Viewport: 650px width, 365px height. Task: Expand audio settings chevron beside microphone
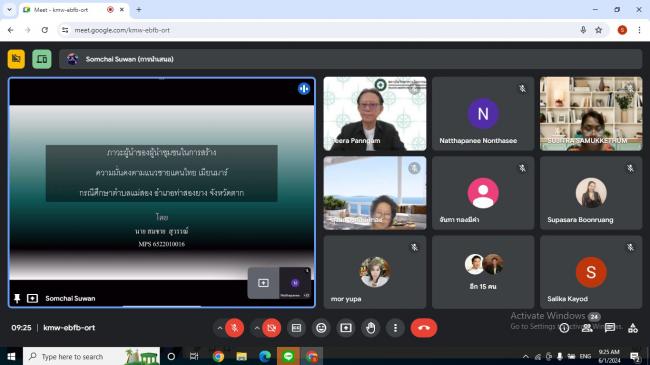pos(220,328)
